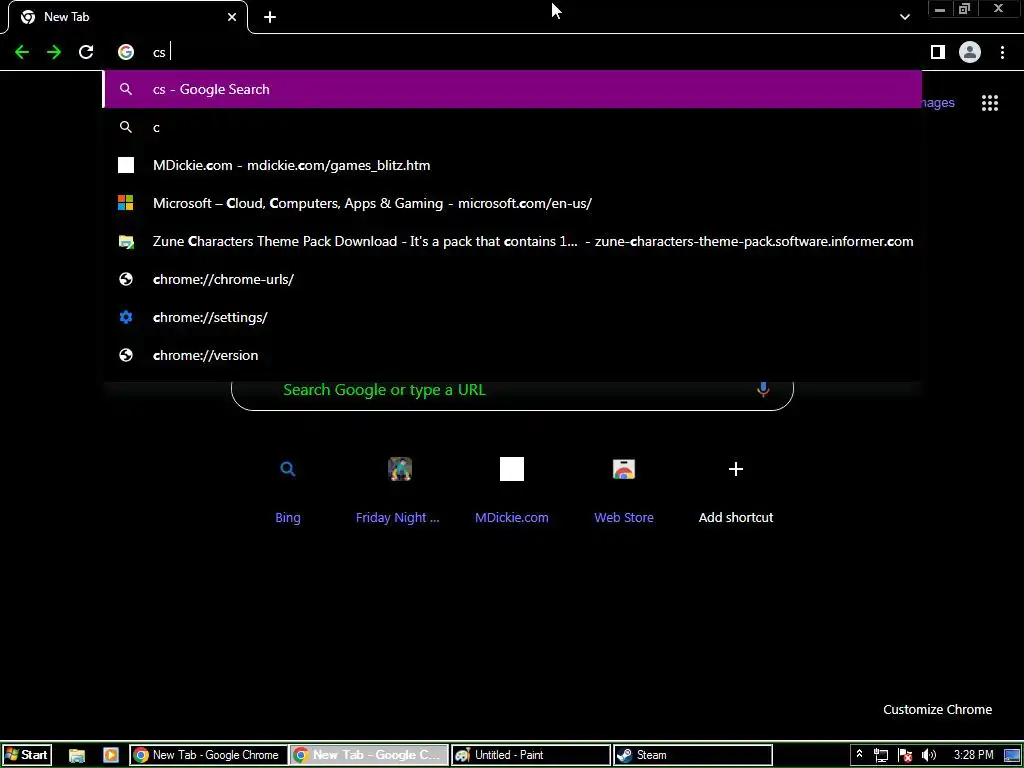Open the folder icon in quick launch
This screenshot has height=768, width=1024.
pos(77,755)
